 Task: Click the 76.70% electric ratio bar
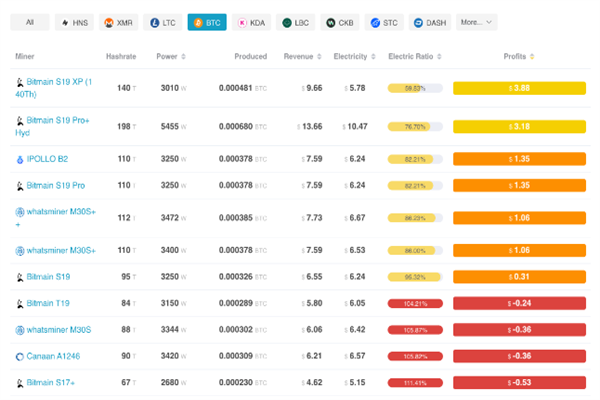(415, 127)
